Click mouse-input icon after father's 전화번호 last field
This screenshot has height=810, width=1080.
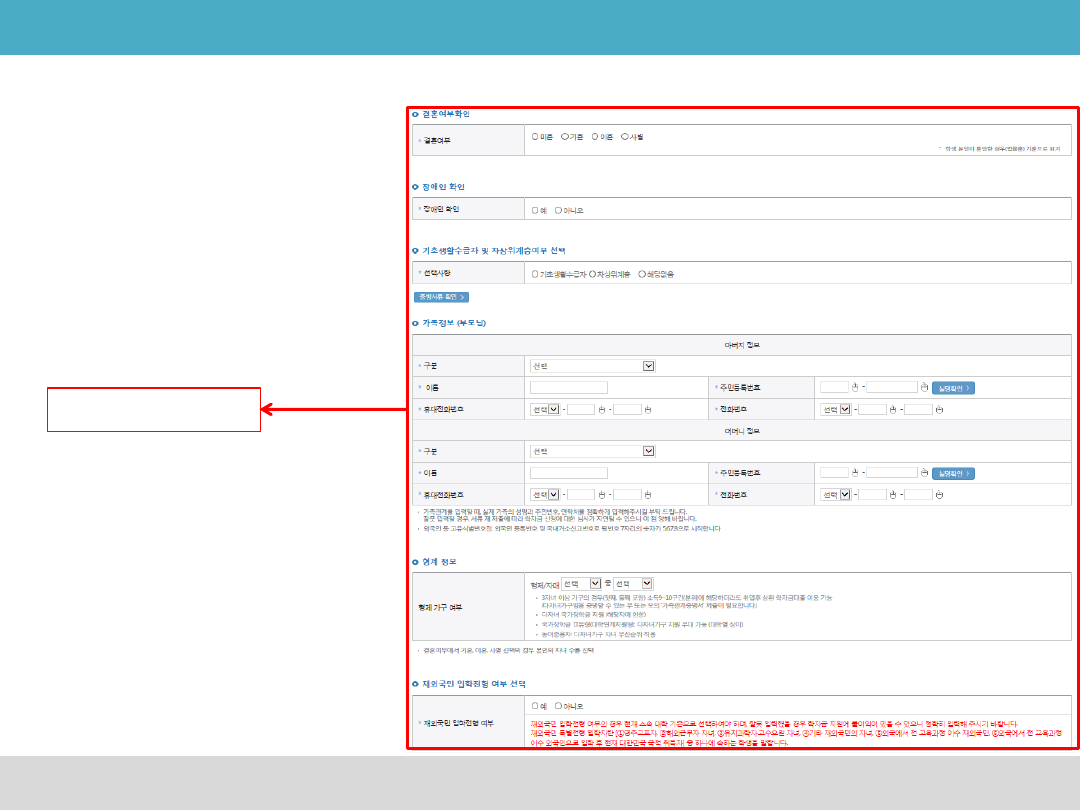(x=939, y=409)
